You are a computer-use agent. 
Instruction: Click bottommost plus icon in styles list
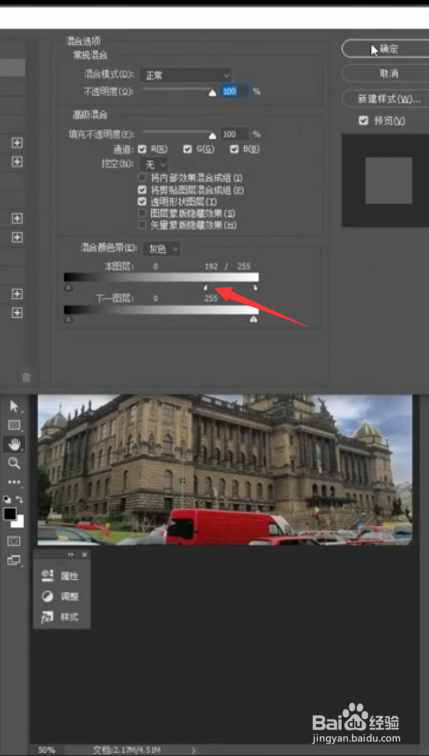pos(17,312)
